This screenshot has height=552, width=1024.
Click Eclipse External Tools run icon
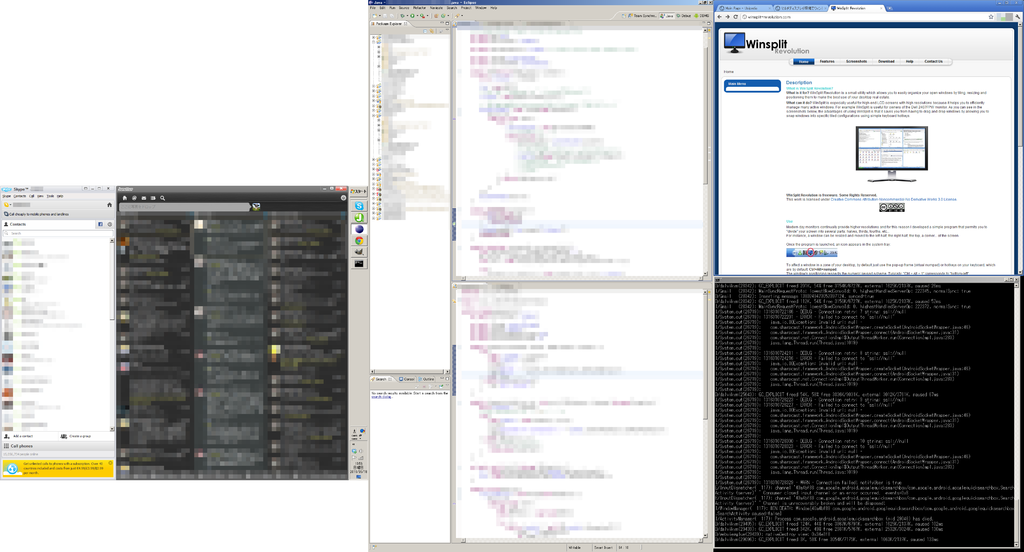(422, 16)
